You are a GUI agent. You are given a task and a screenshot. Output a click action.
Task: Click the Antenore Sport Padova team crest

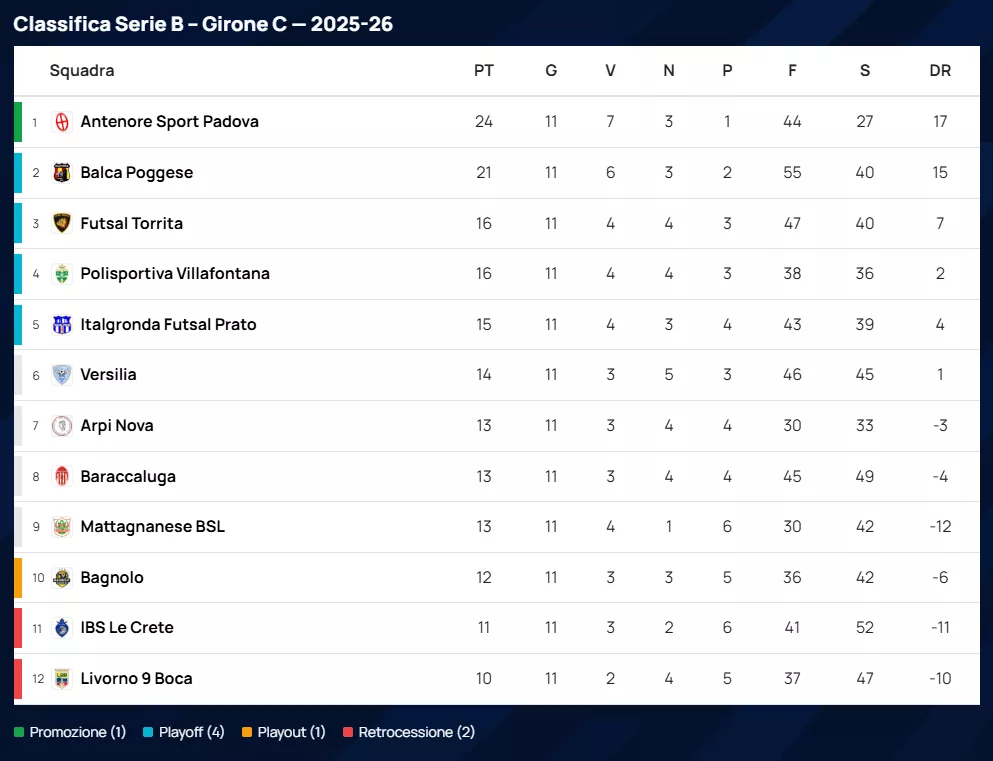(x=62, y=122)
